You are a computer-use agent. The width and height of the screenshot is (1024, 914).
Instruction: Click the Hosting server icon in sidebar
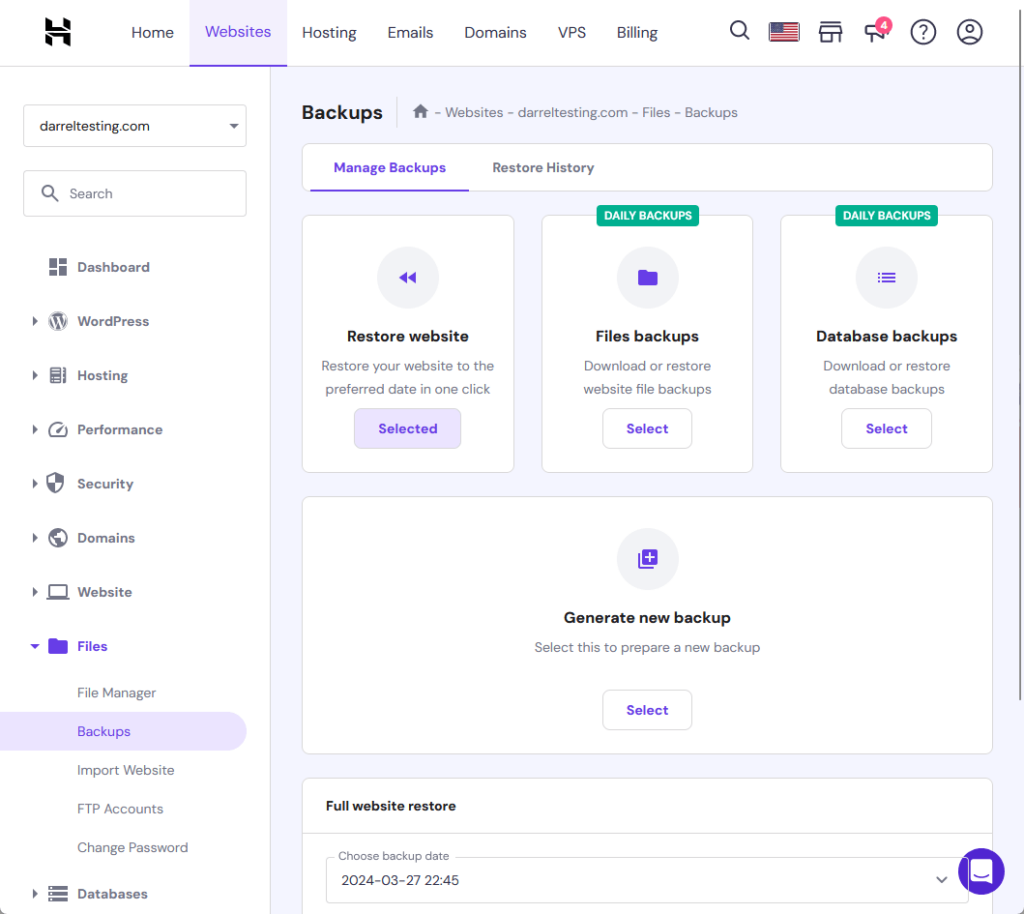(57, 375)
